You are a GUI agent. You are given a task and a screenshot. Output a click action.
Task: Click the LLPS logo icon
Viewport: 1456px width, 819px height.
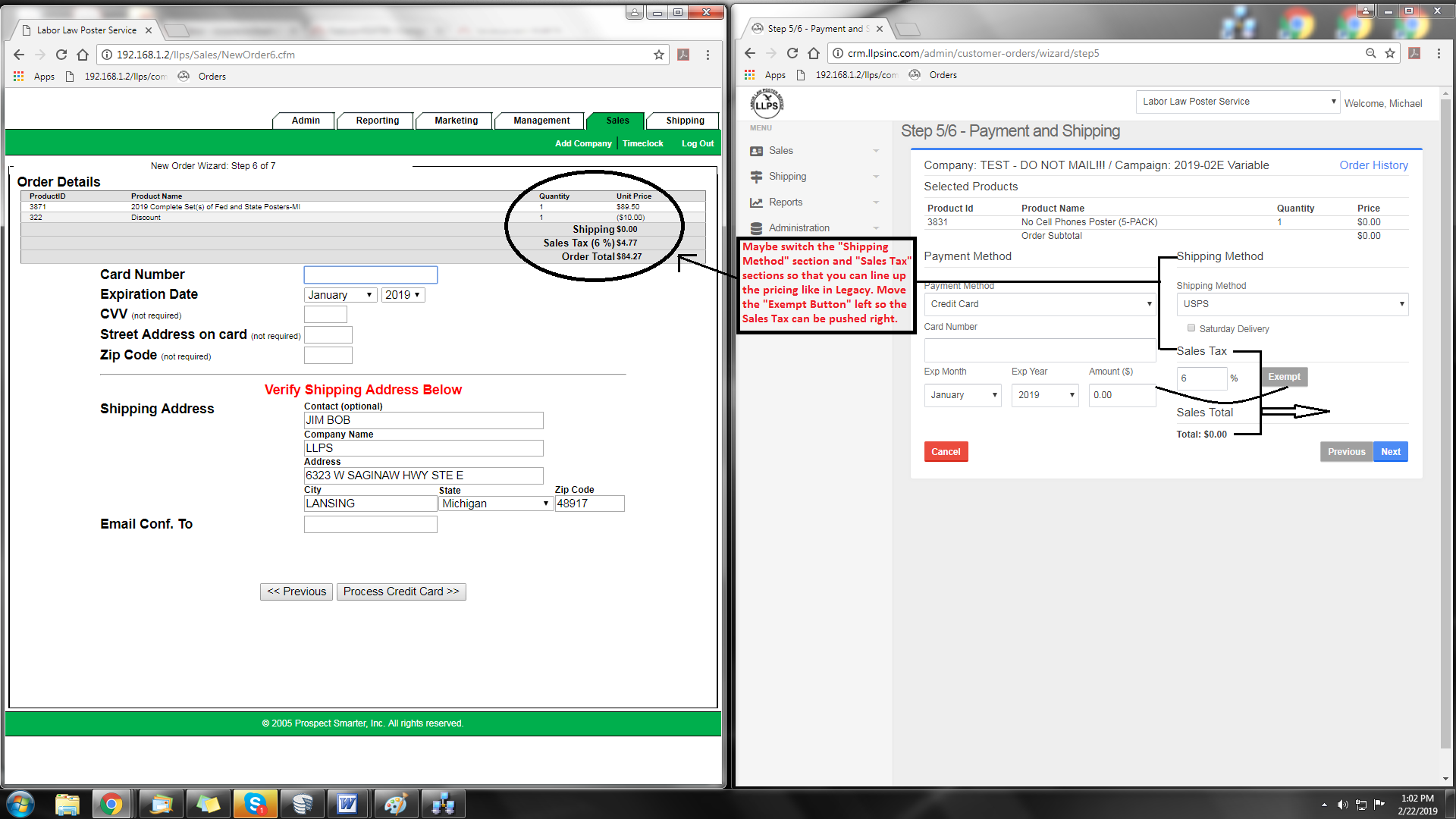(x=767, y=104)
